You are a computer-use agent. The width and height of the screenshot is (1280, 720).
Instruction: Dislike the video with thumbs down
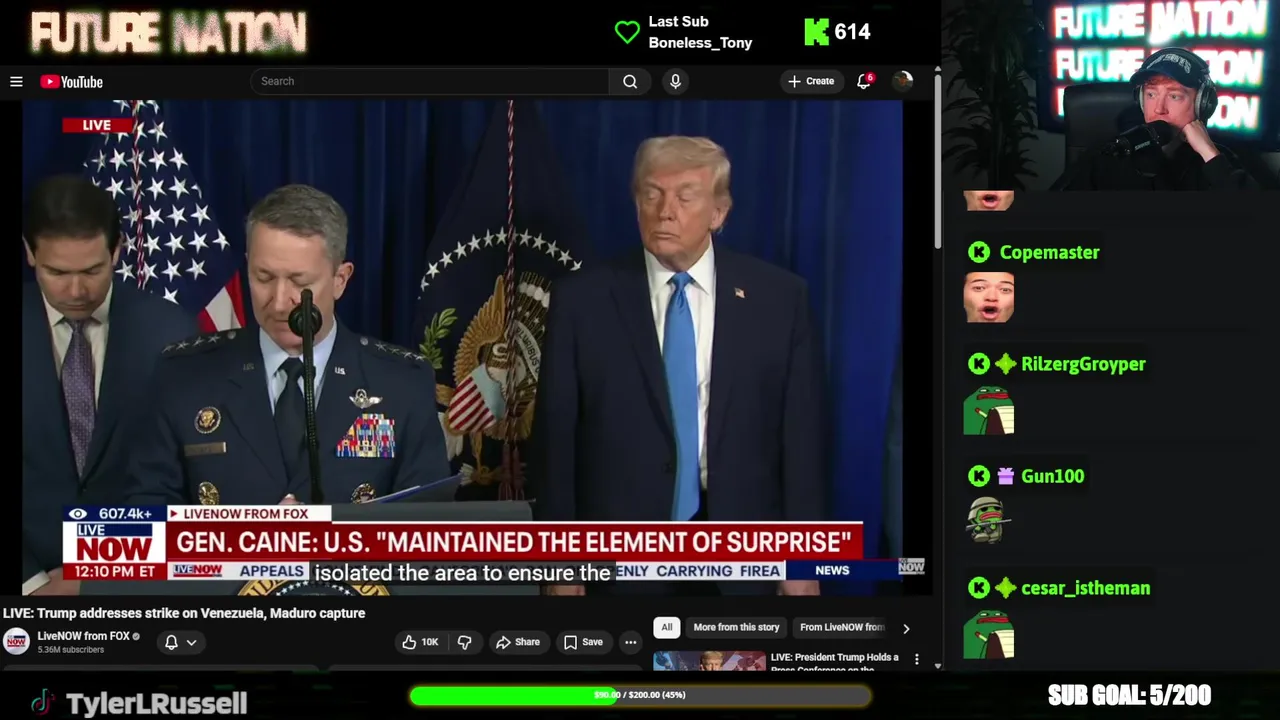tap(464, 642)
